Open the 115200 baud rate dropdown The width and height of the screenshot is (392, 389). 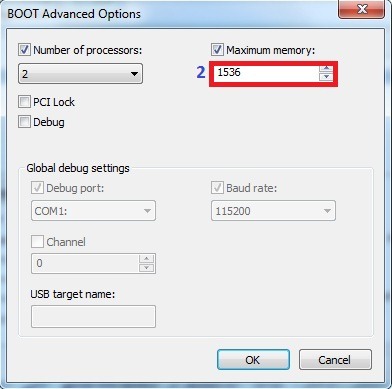(273, 210)
